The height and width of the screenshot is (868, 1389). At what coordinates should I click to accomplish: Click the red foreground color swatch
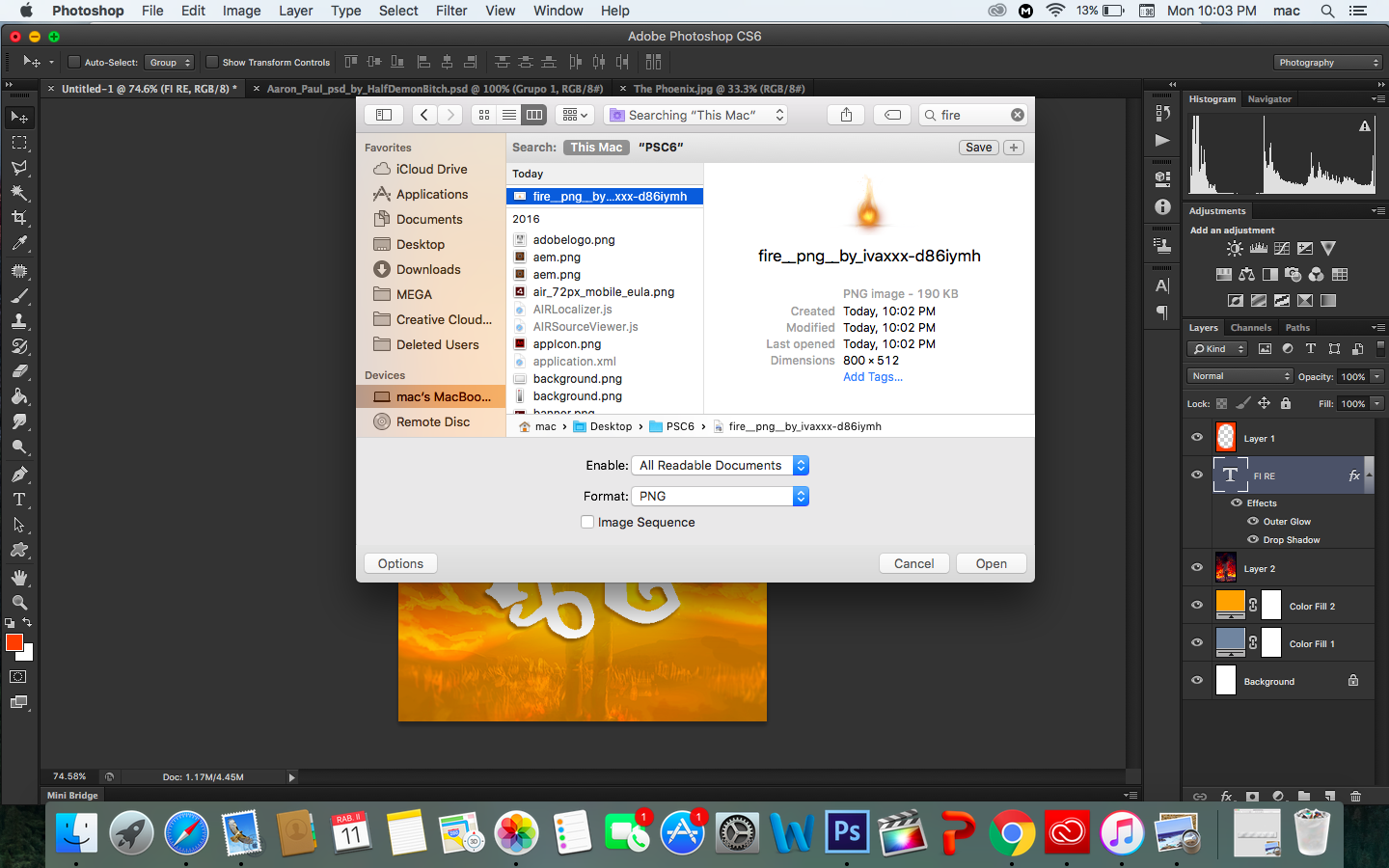click(14, 642)
